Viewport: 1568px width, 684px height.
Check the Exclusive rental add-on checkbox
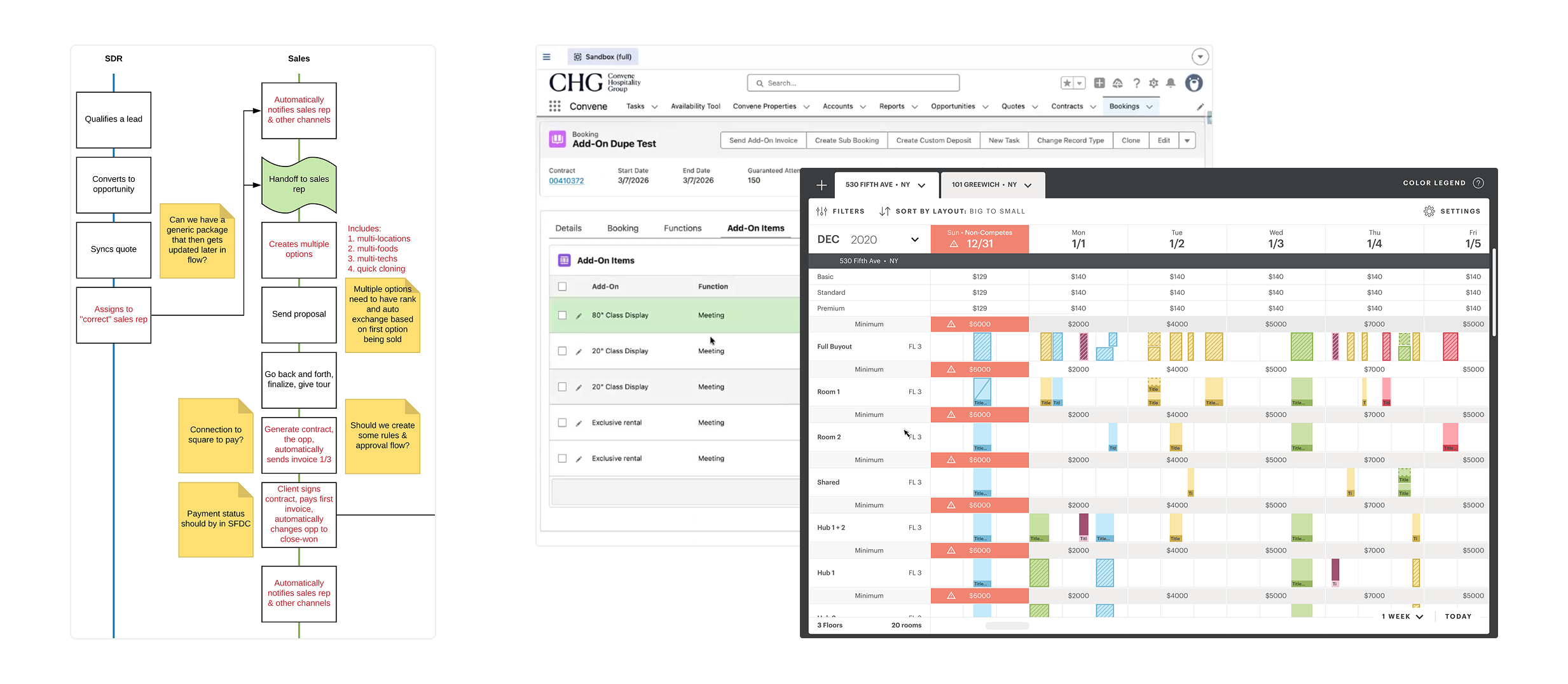click(562, 422)
